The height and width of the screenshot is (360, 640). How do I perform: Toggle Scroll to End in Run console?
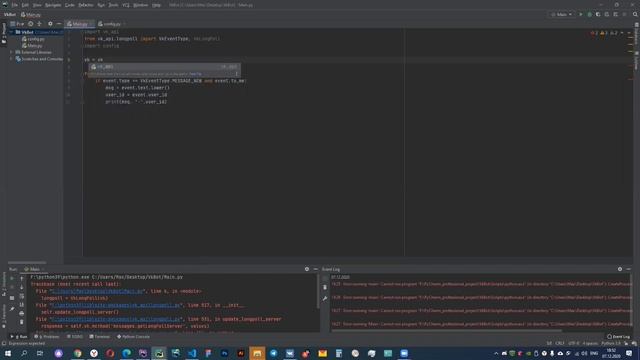[x=22, y=304]
